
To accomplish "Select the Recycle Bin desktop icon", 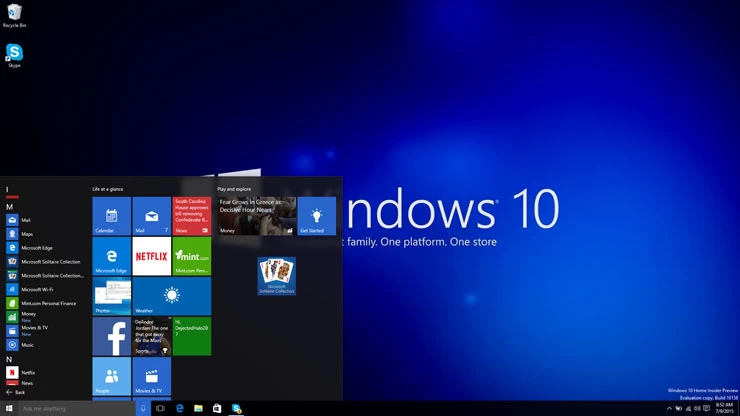I will point(14,16).
